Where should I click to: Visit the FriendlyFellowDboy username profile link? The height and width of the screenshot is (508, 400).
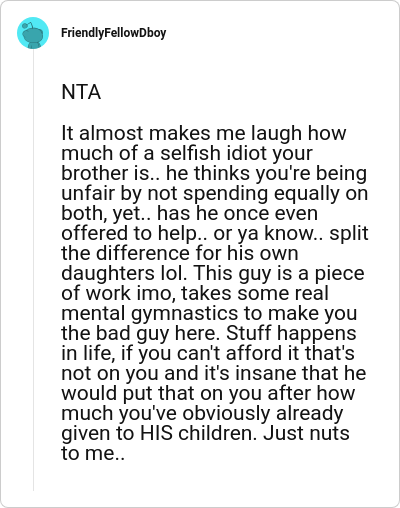click(x=114, y=33)
